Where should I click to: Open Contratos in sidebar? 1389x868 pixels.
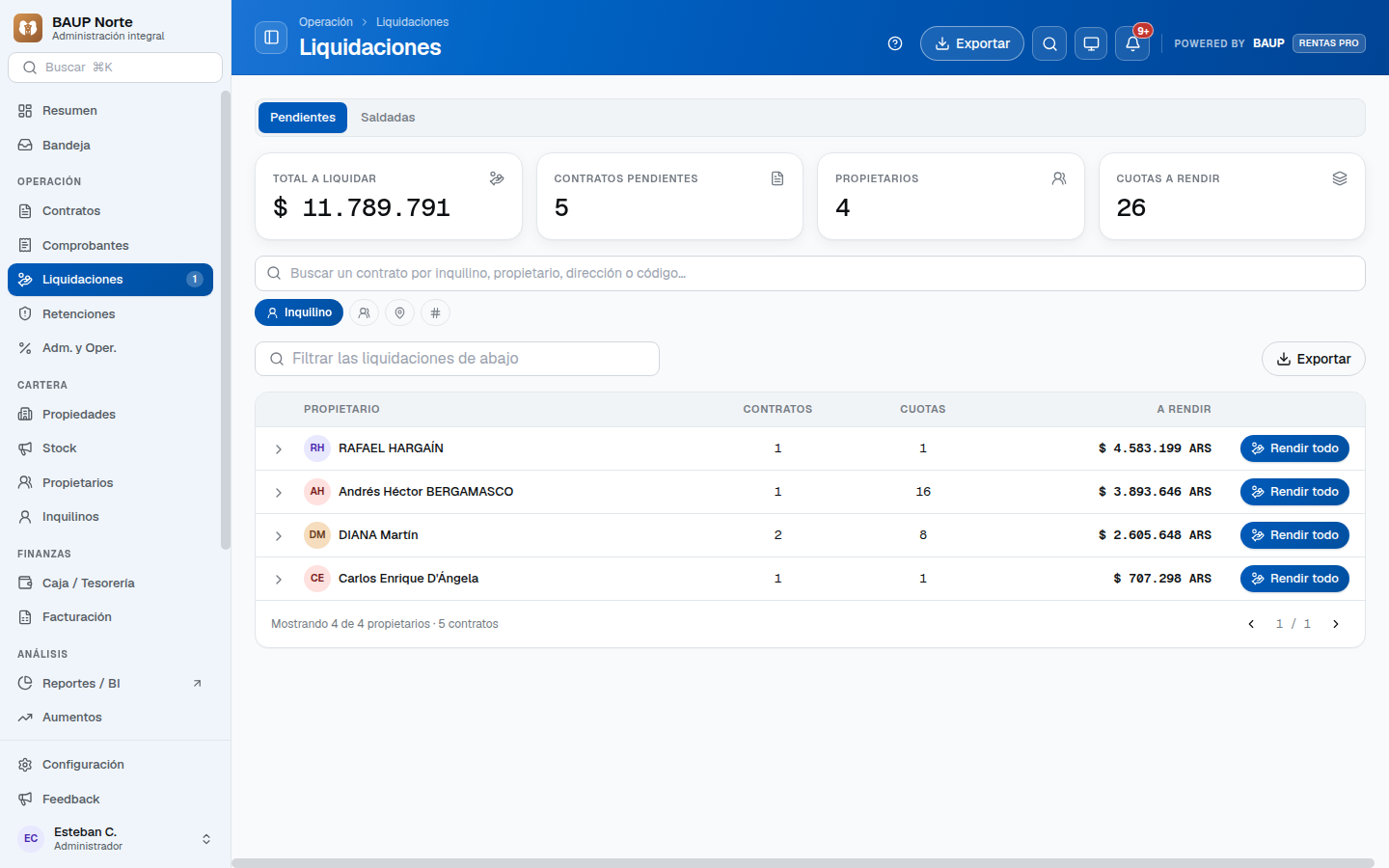[x=110, y=211]
